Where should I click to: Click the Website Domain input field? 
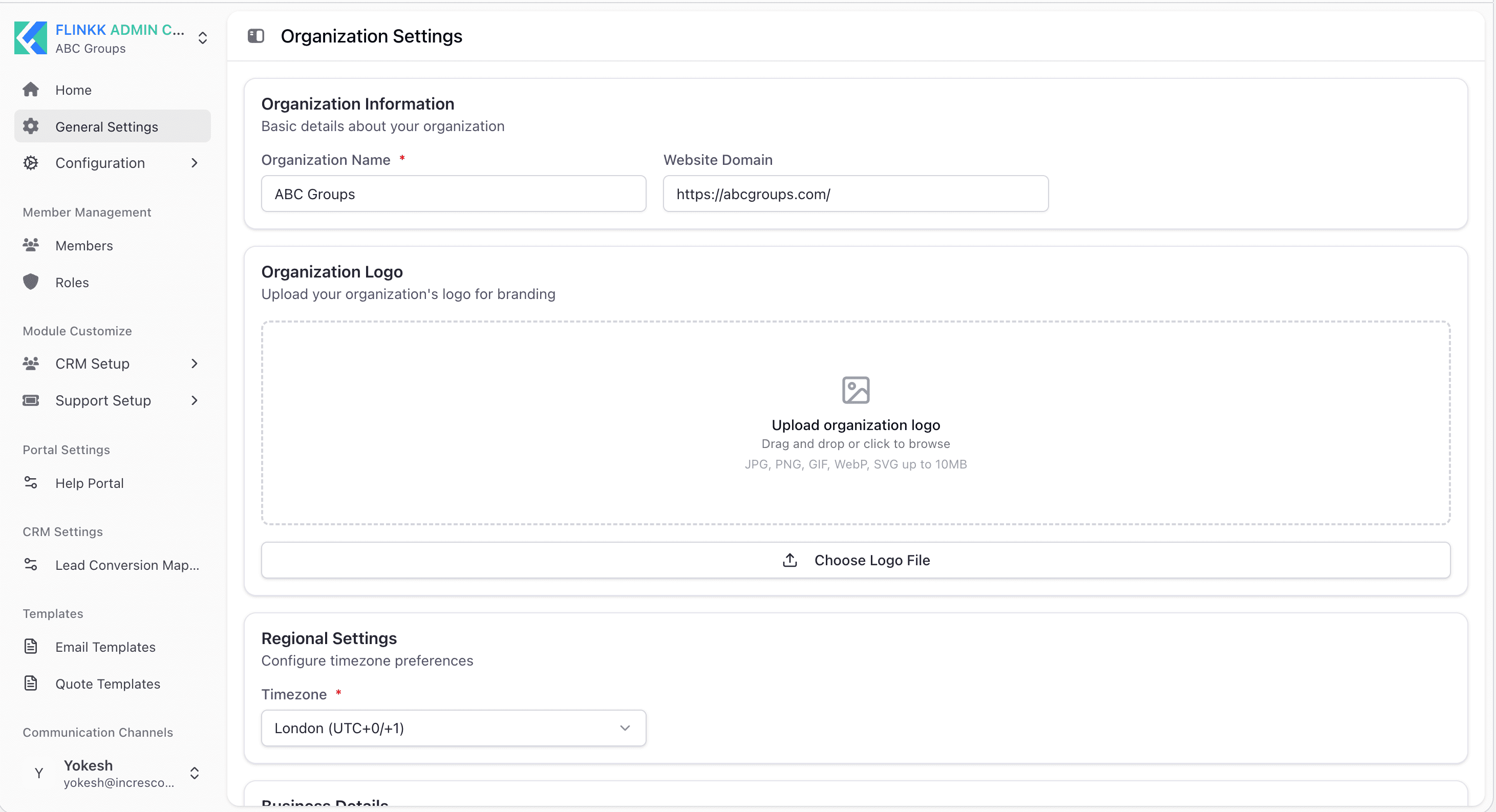[856, 194]
